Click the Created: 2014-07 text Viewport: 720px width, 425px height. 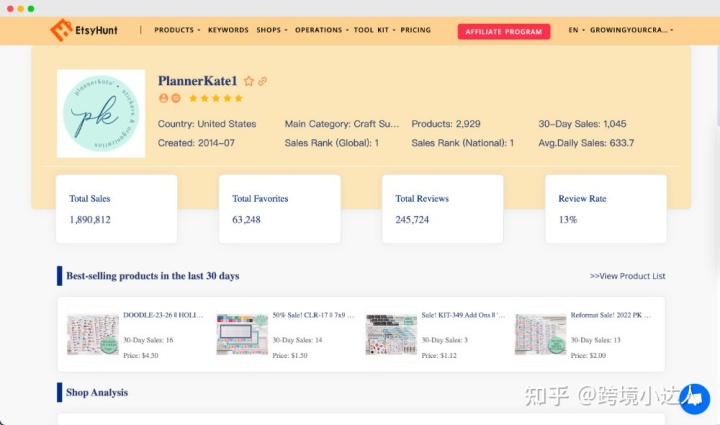click(x=196, y=143)
